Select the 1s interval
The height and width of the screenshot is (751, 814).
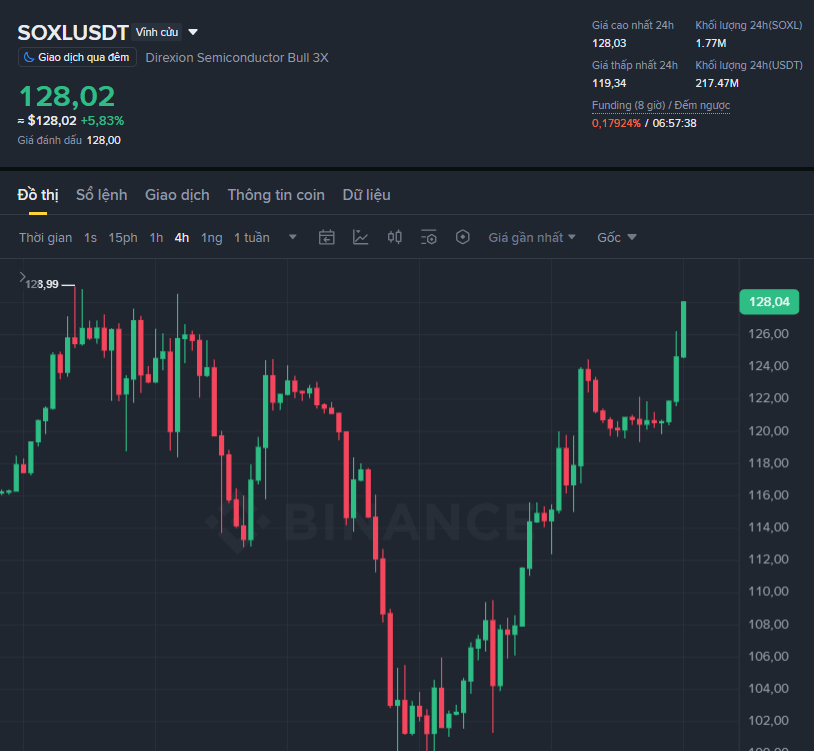coord(90,238)
